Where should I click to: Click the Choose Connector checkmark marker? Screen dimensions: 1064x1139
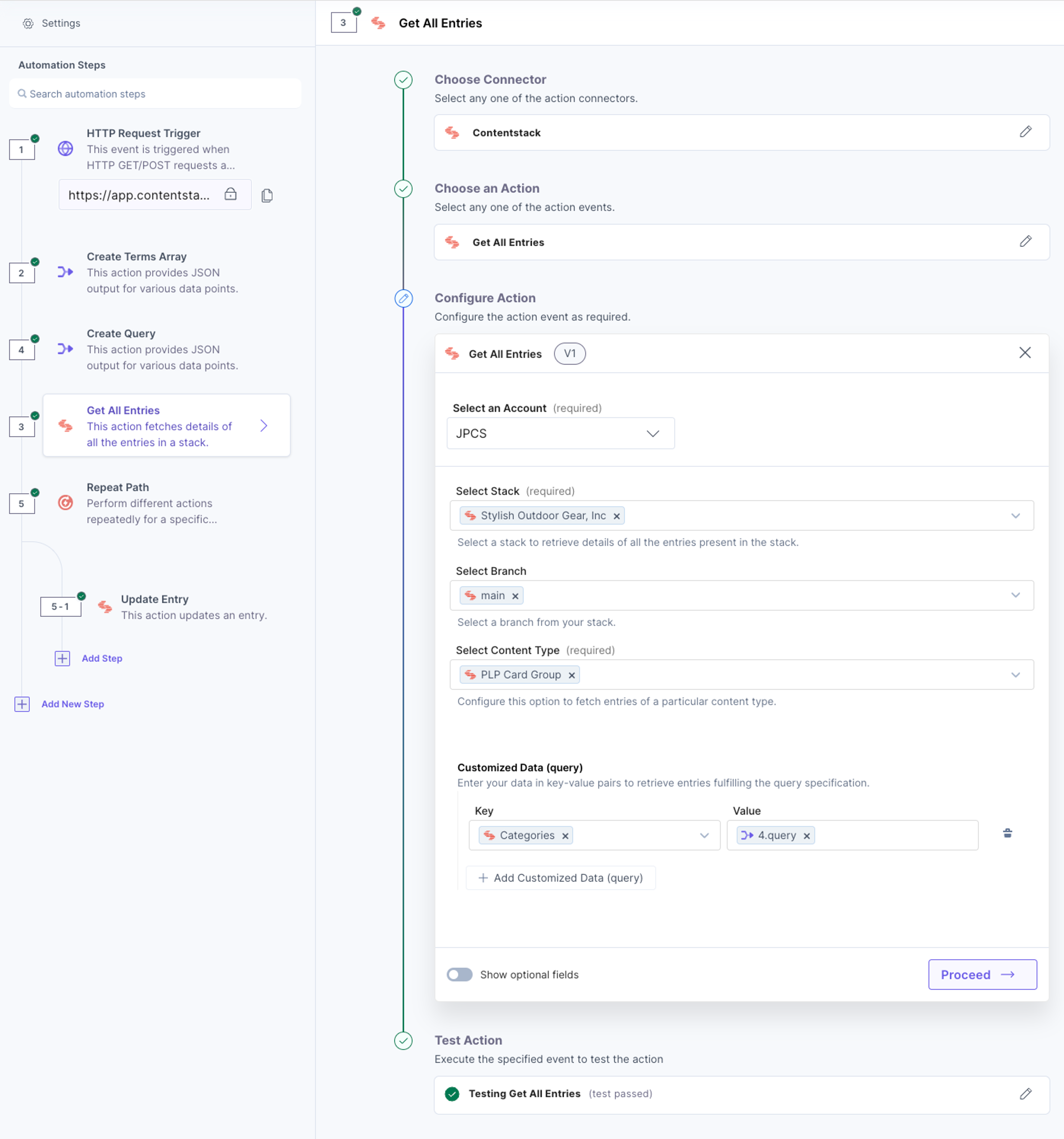point(403,80)
